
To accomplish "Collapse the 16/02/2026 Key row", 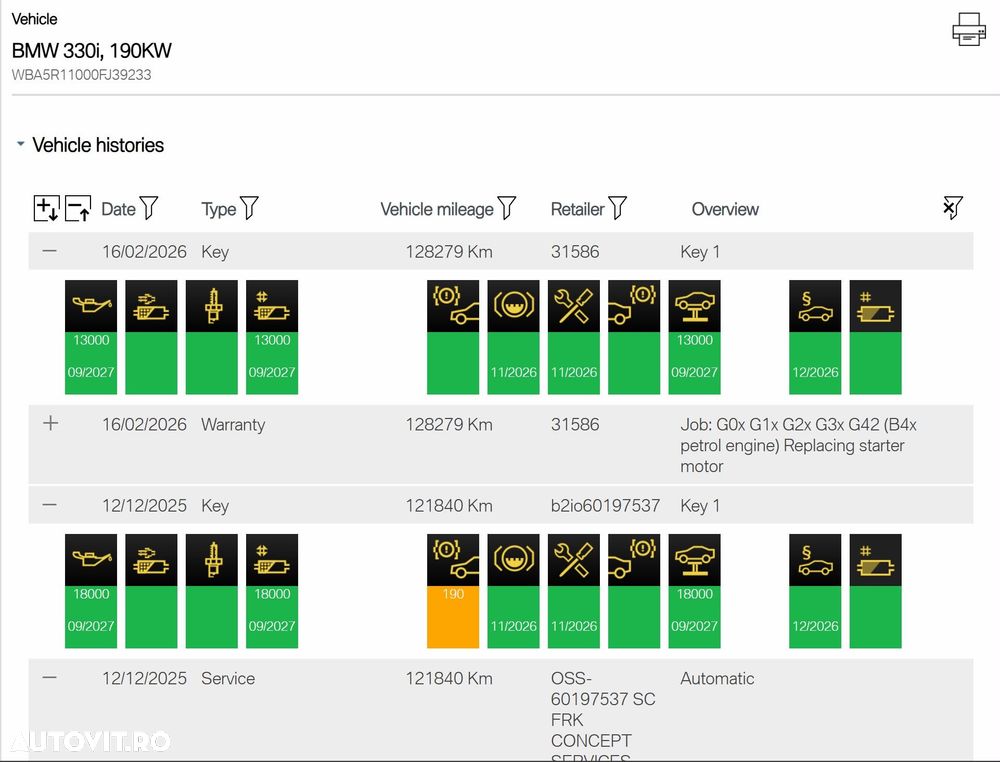I will [50, 251].
